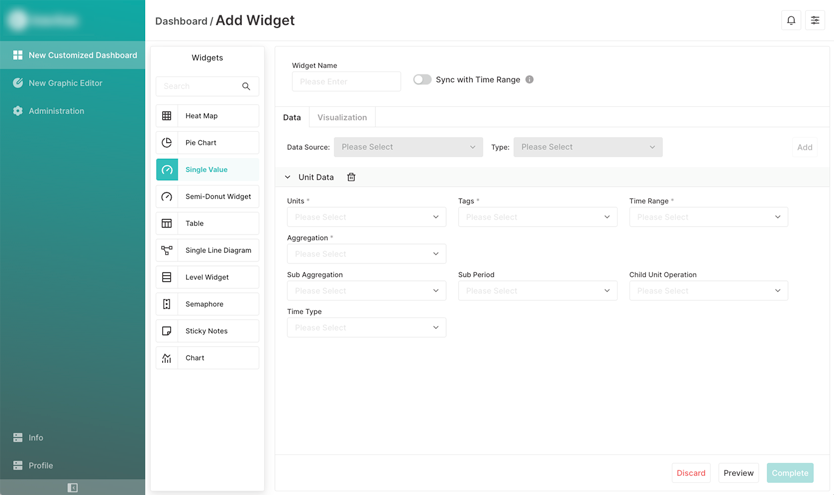Click the Widget Name input field
Image resolution: width=834 pixels, height=495 pixels.
pyautogui.click(x=346, y=81)
